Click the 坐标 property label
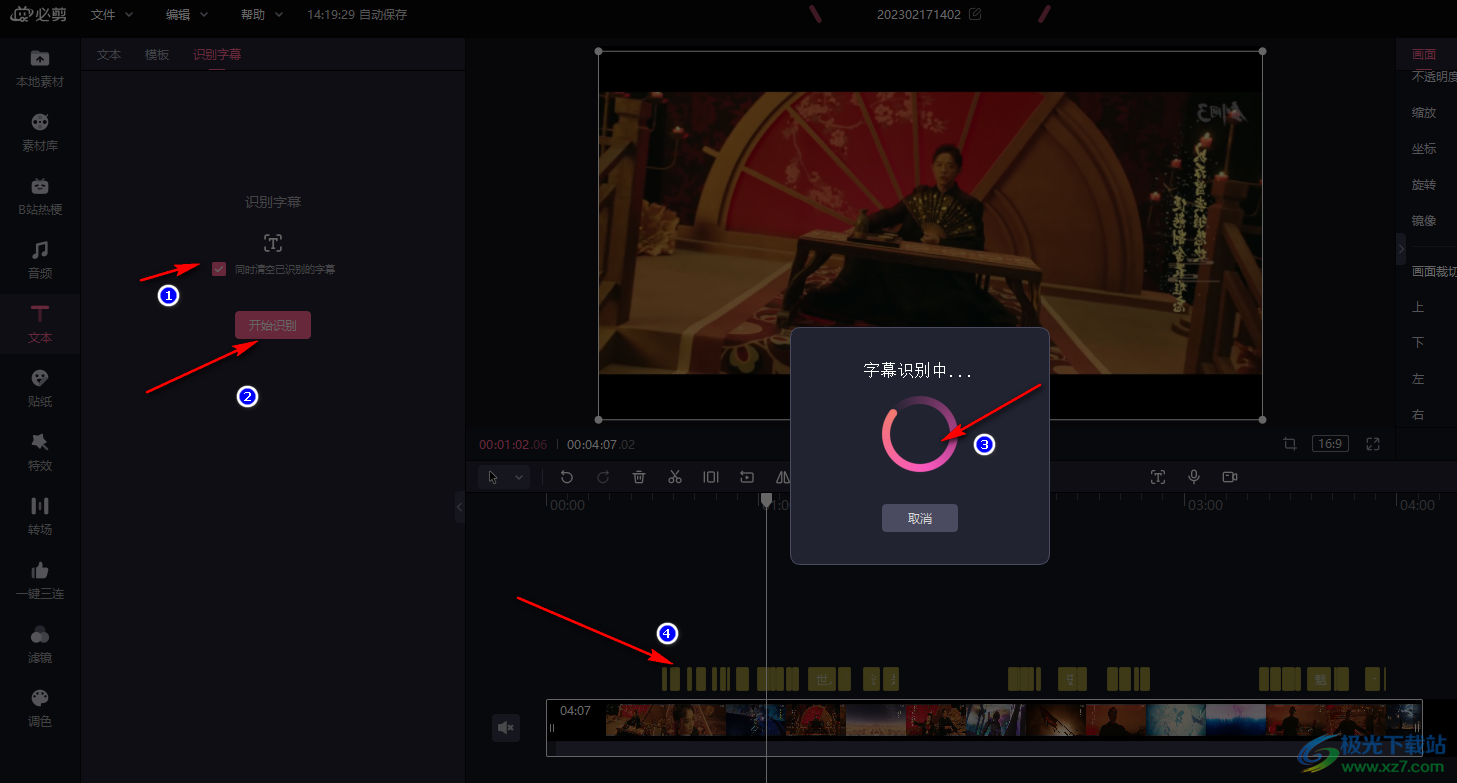The image size is (1457, 783). point(1424,149)
